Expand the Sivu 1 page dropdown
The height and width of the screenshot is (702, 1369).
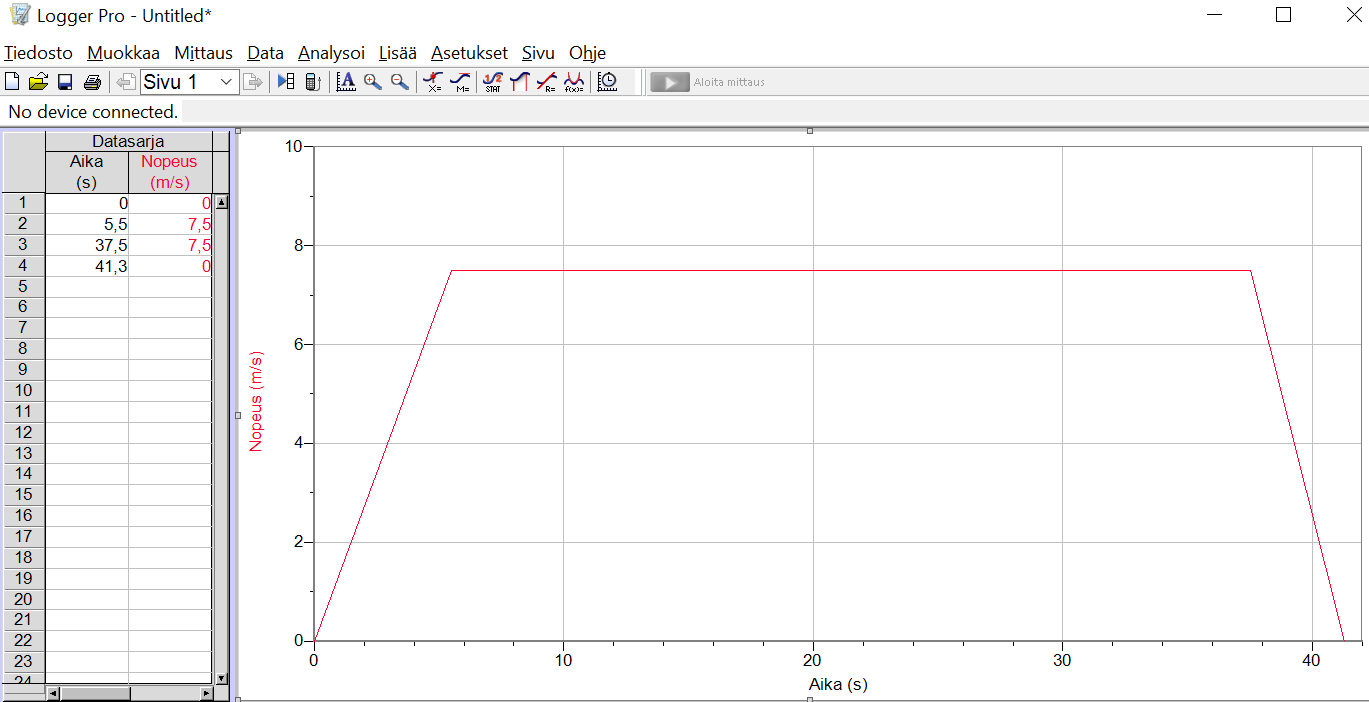click(x=226, y=82)
